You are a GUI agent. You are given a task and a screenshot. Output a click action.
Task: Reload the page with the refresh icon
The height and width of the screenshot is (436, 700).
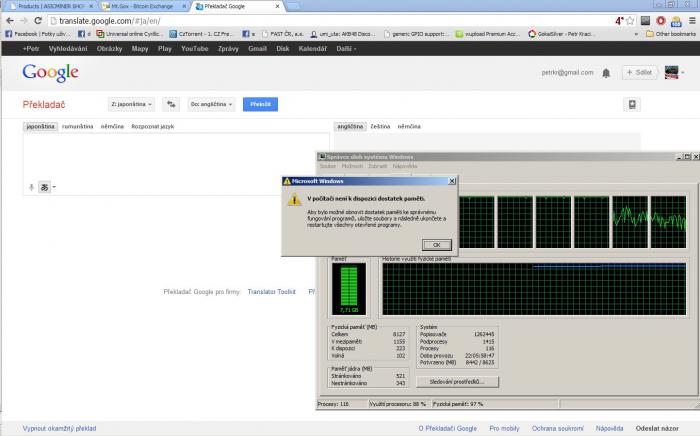click(38, 21)
